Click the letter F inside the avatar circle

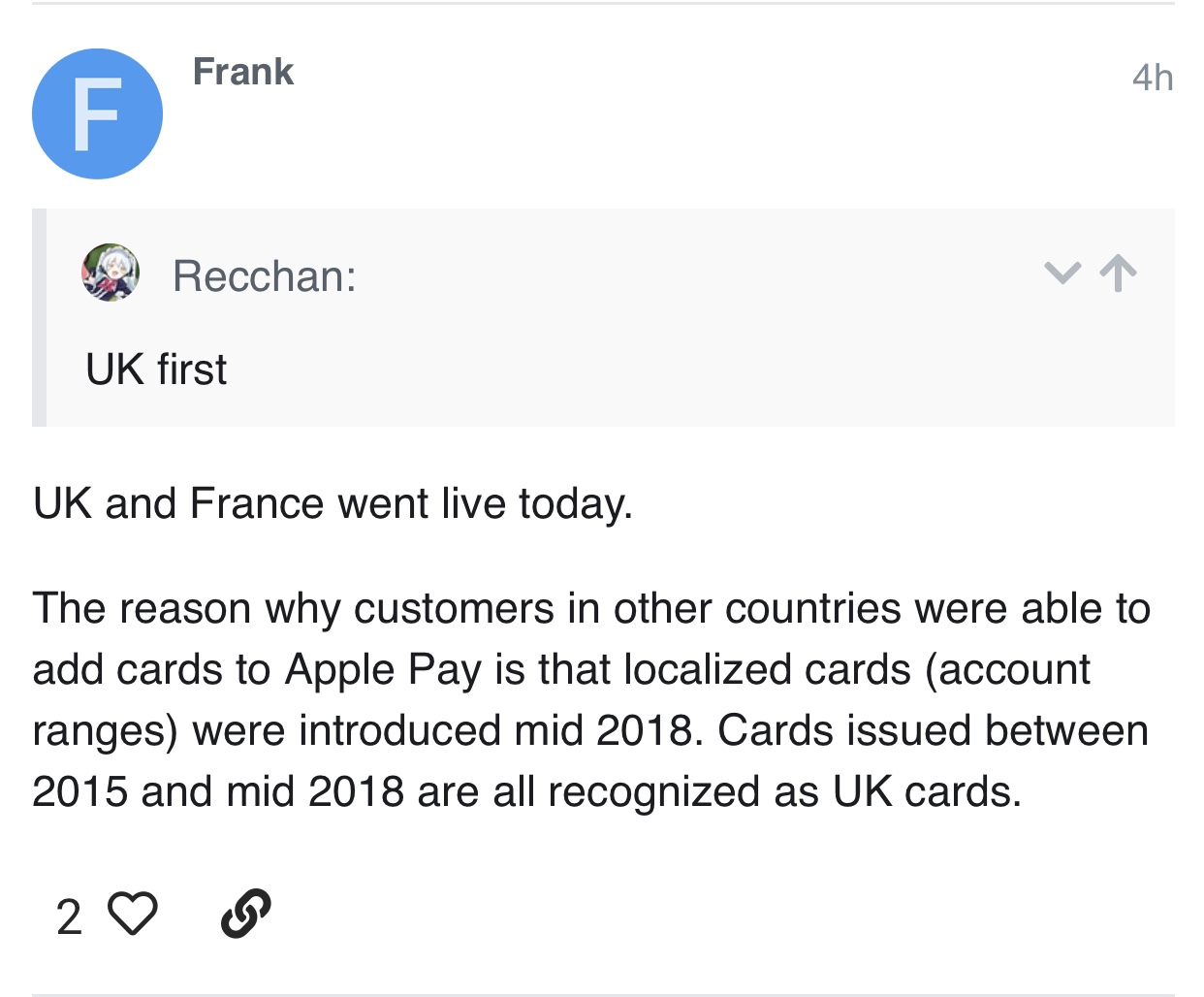pos(97,114)
